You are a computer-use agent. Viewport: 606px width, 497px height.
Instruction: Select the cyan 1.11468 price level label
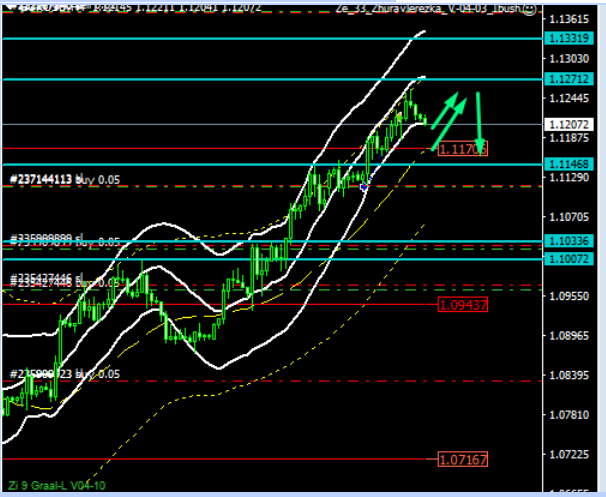(570, 163)
